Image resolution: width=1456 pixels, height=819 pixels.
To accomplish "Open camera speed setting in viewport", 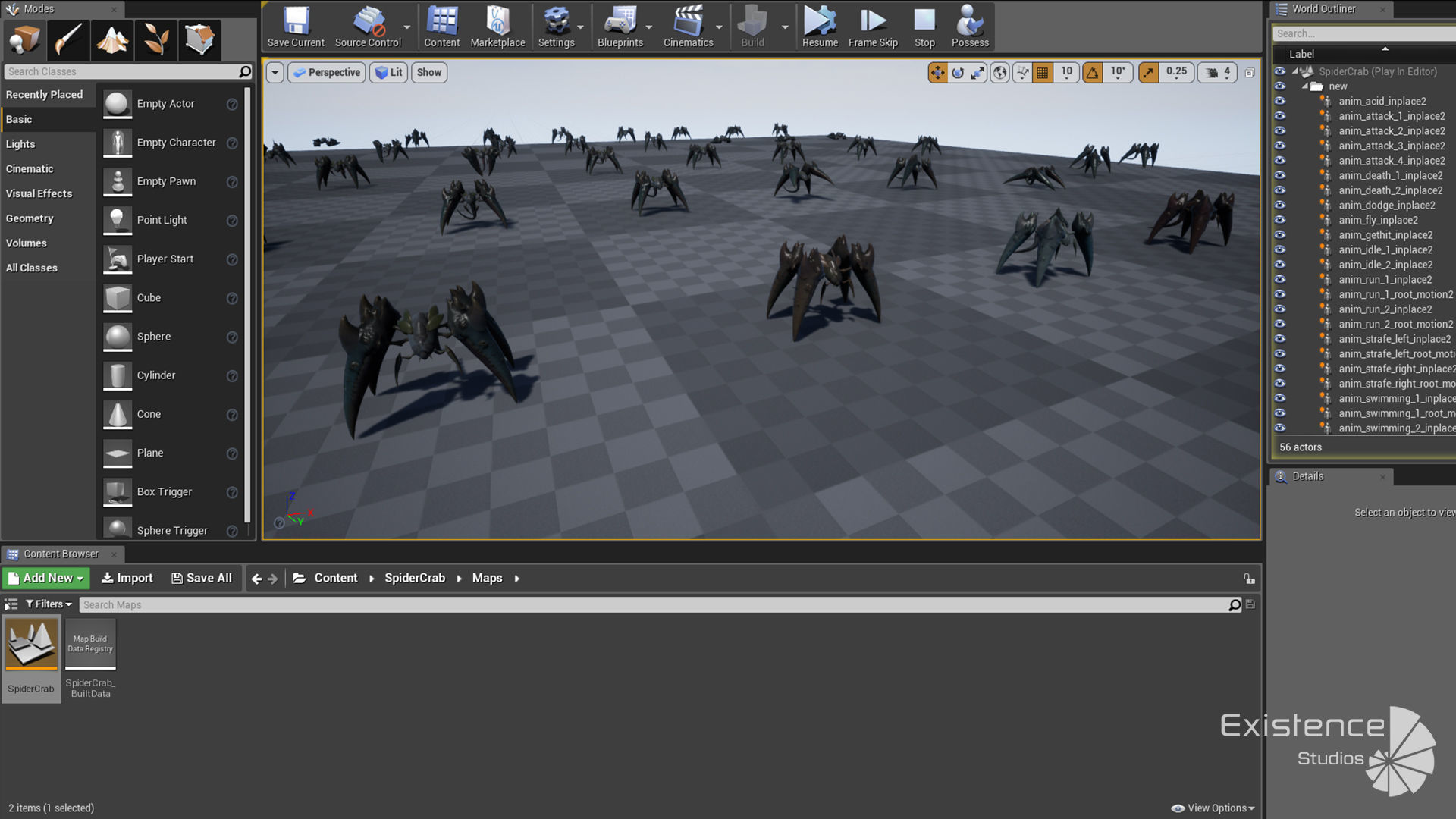I will 1217,73.
